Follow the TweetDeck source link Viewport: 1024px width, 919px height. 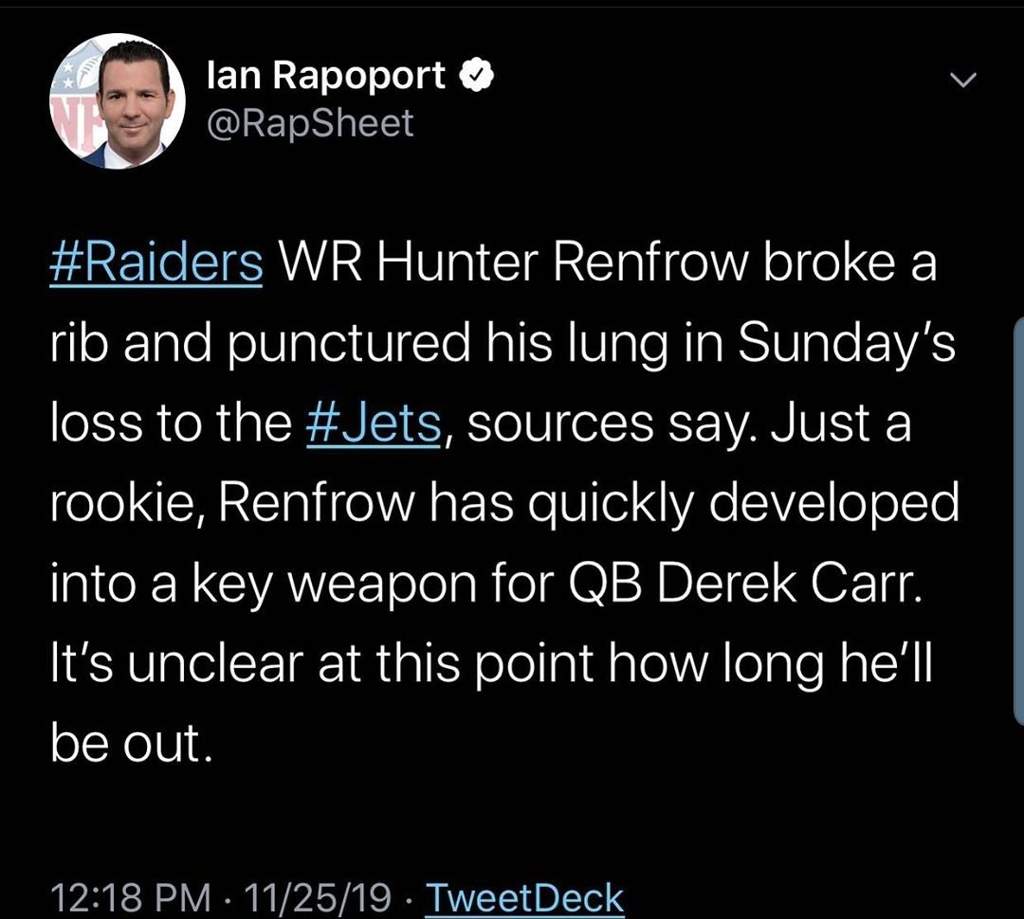click(525, 897)
